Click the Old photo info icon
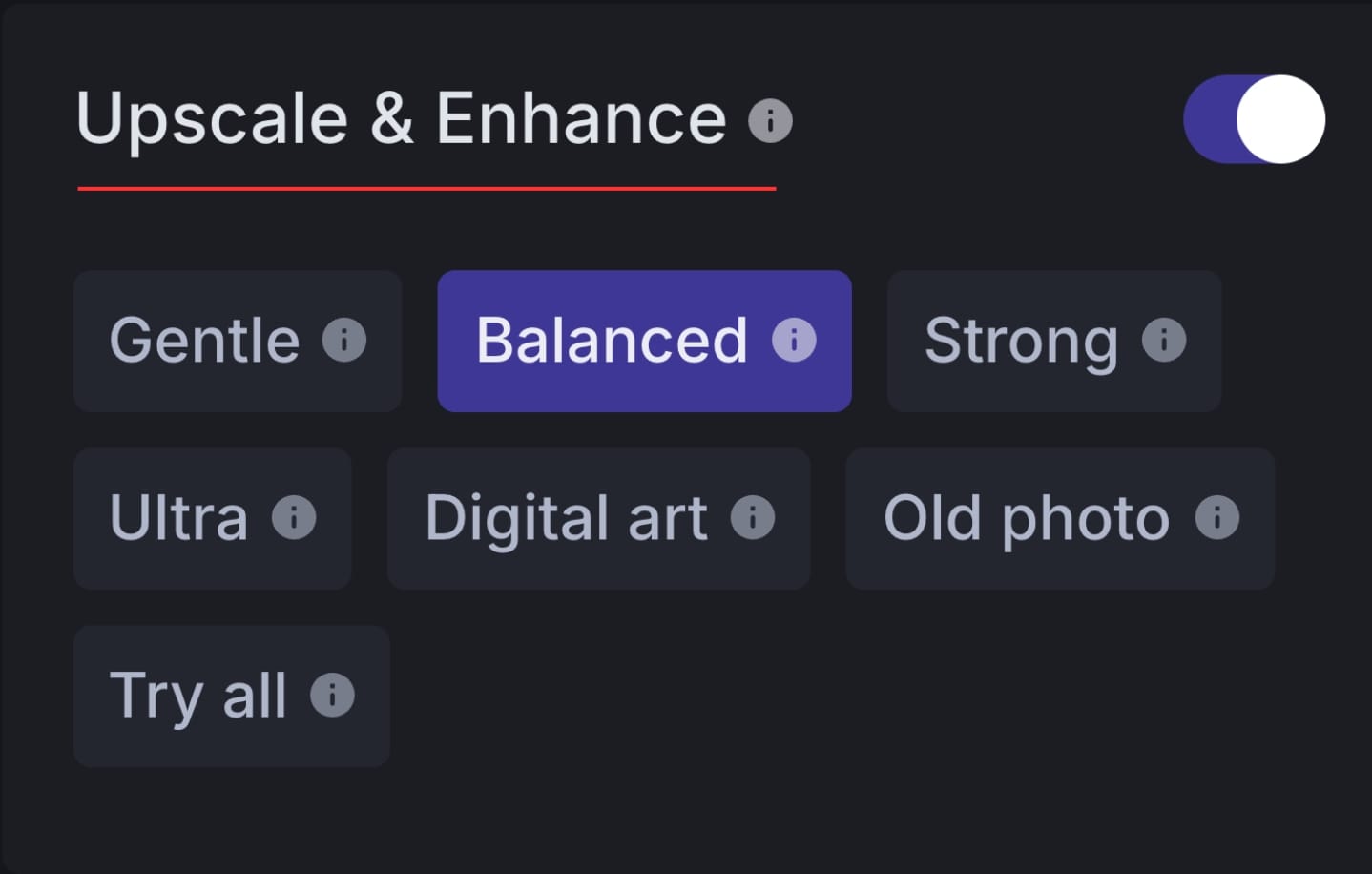The height and width of the screenshot is (874, 1372). tap(1216, 518)
